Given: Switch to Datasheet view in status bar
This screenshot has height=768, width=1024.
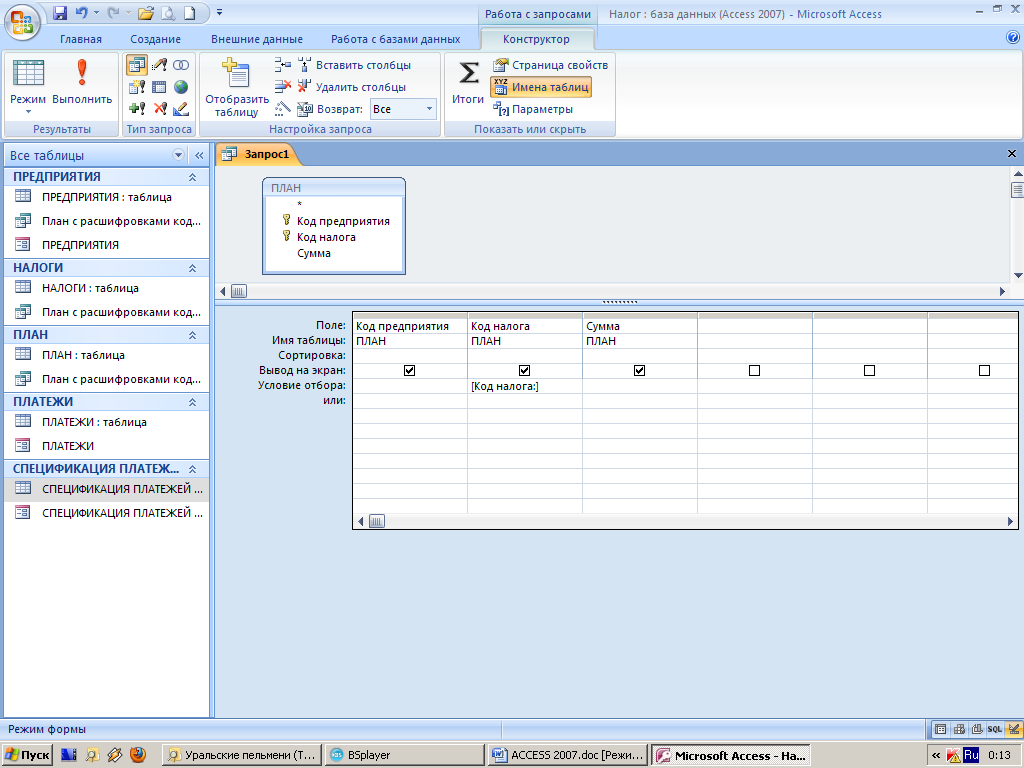Looking at the screenshot, I should tap(940, 729).
